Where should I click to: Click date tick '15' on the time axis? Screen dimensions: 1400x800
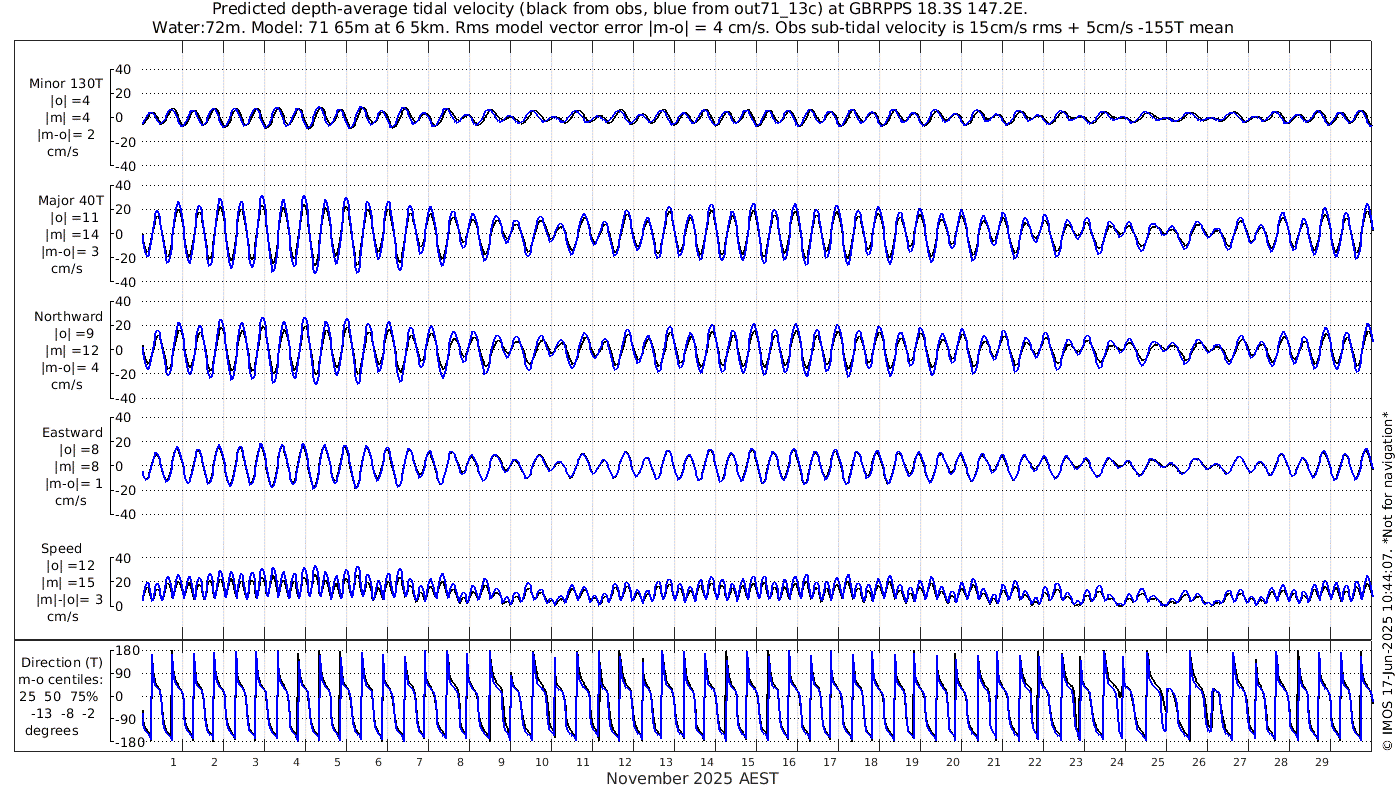click(x=747, y=762)
